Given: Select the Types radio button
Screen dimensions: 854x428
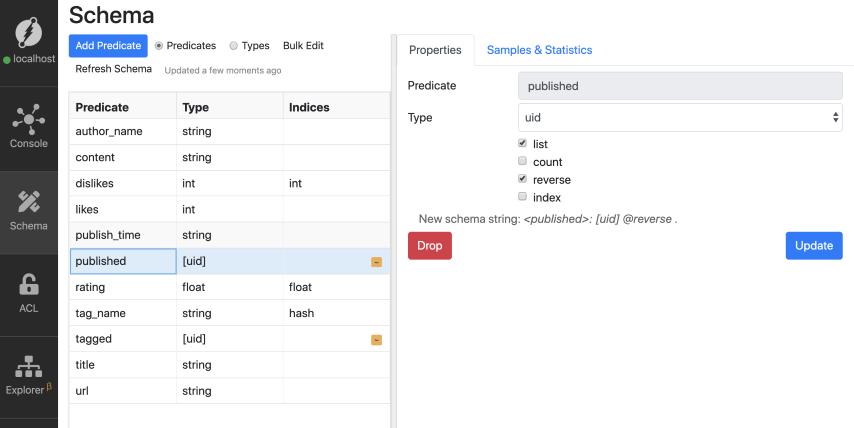Looking at the screenshot, I should (234, 46).
